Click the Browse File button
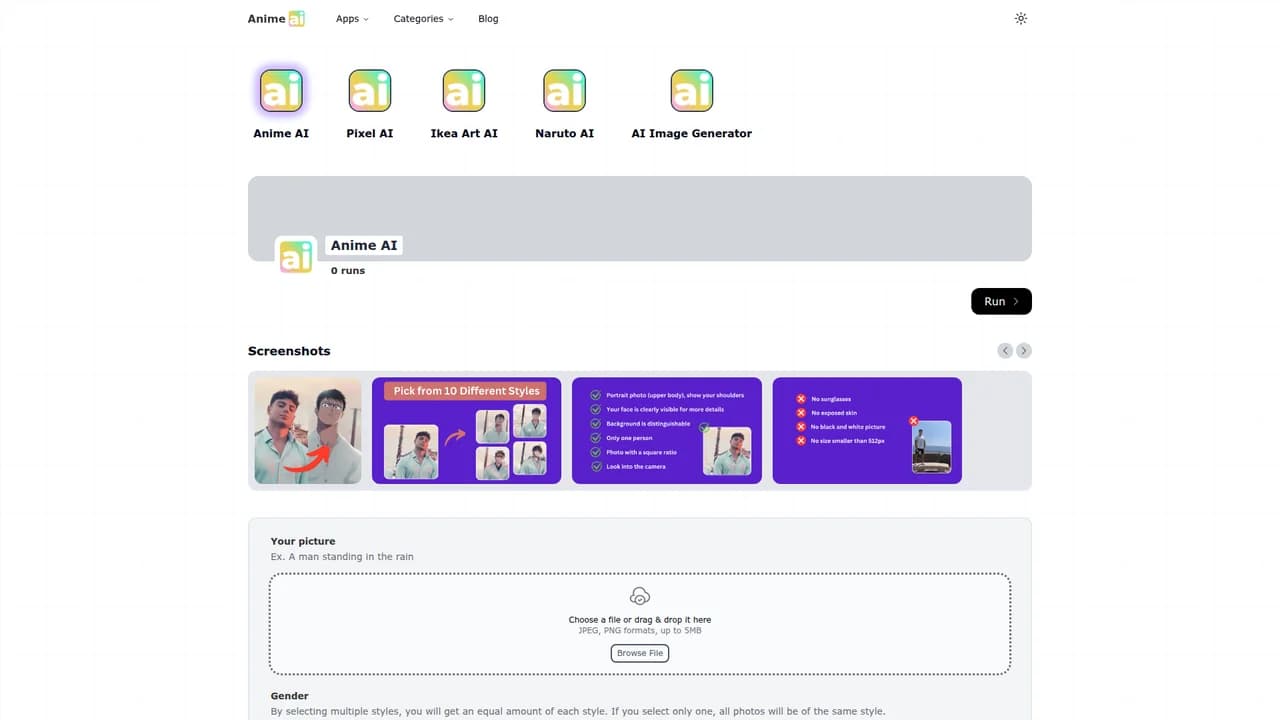 coord(640,653)
